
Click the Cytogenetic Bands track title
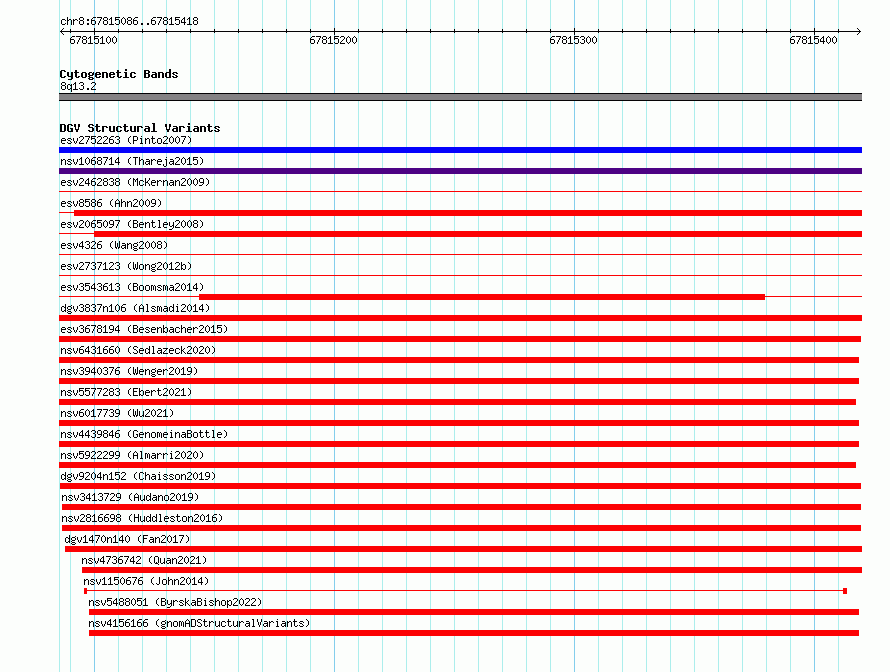point(119,74)
